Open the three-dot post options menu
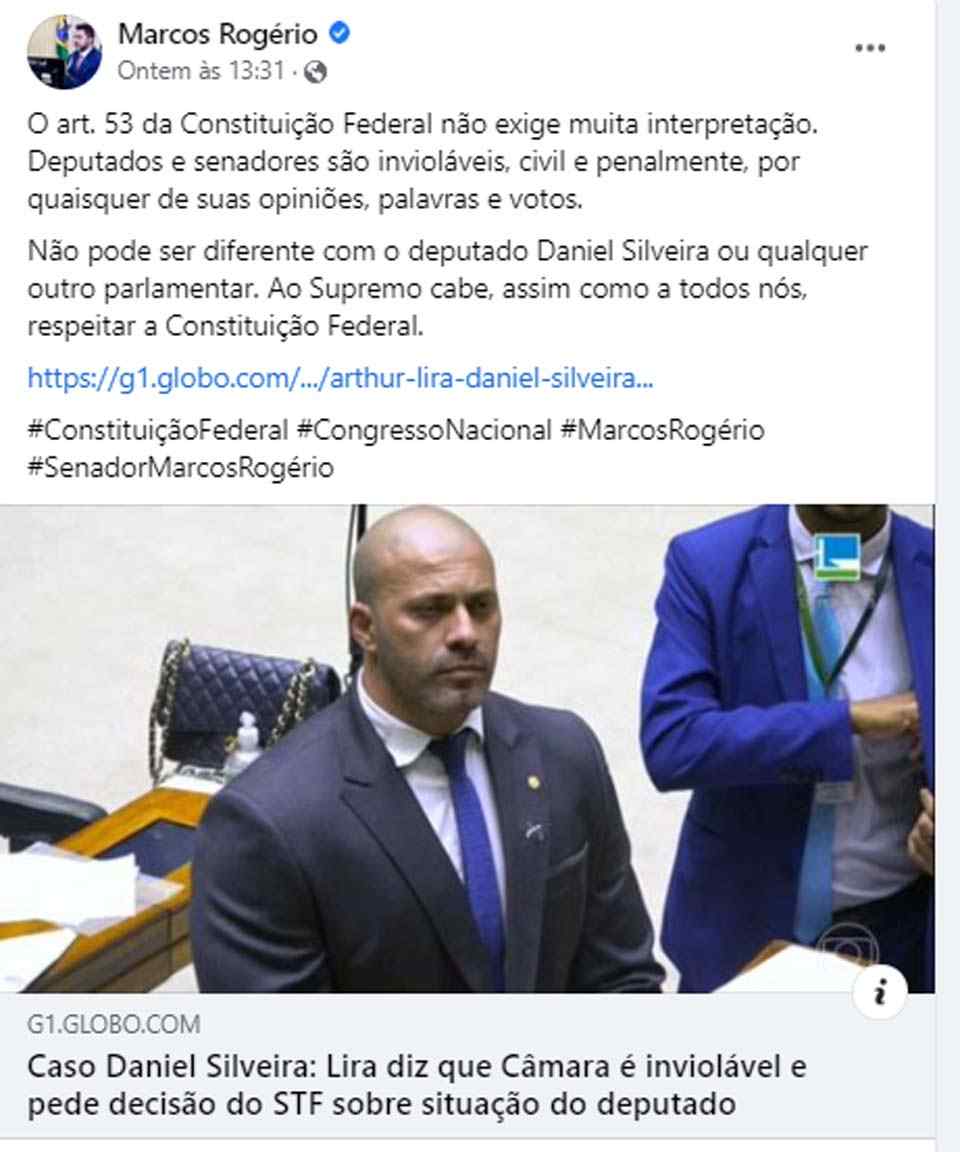The height and width of the screenshot is (1152, 960). click(x=870, y=48)
